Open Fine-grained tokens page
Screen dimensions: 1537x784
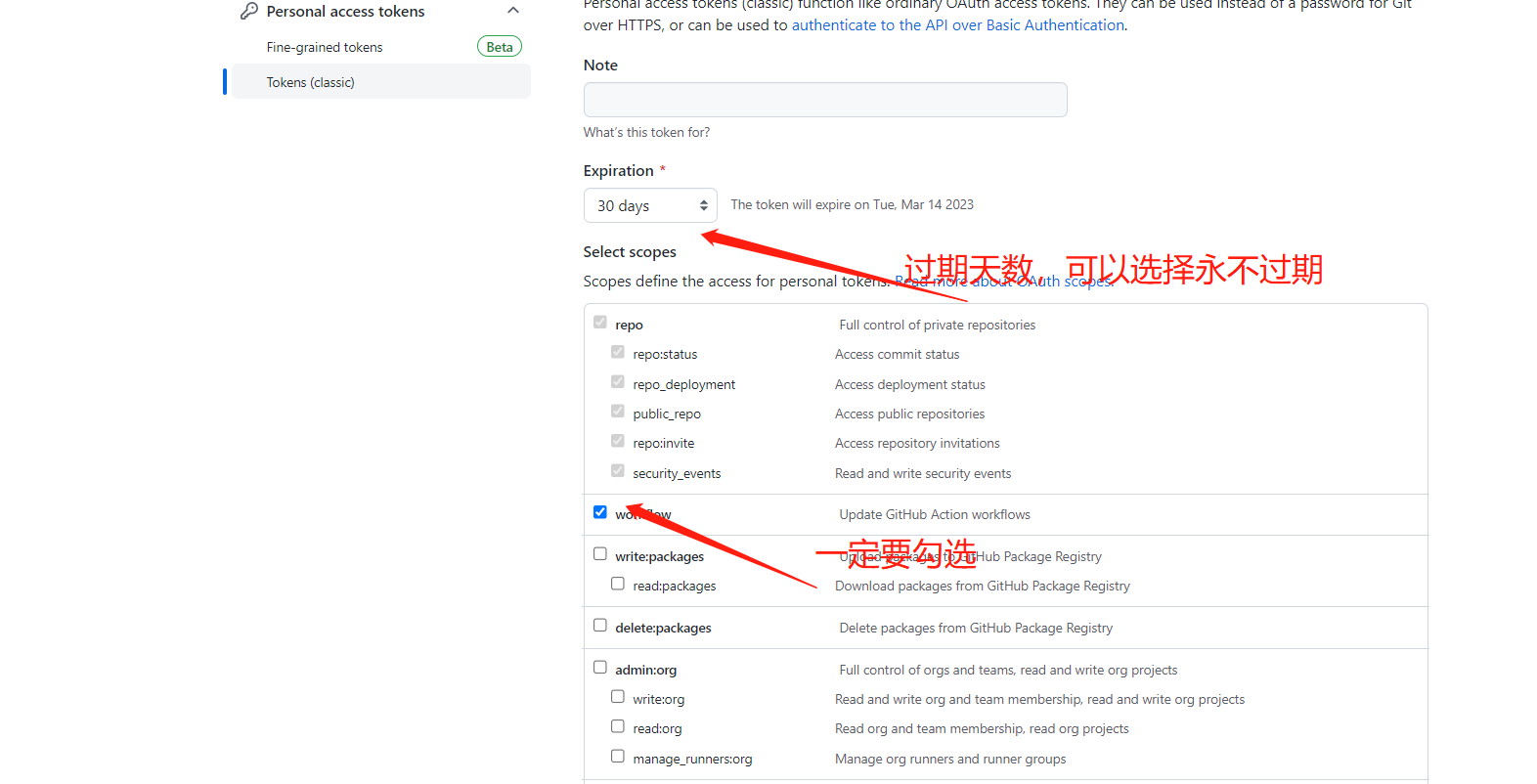[x=325, y=47]
